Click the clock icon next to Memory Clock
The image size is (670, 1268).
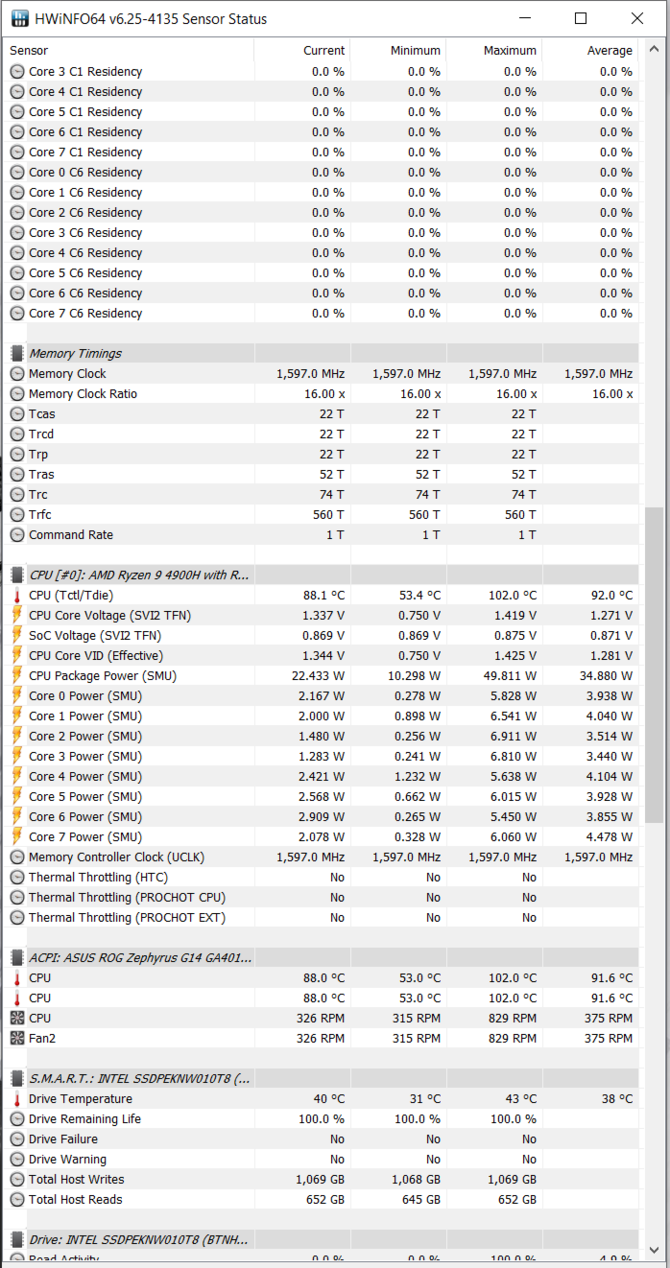[17, 374]
